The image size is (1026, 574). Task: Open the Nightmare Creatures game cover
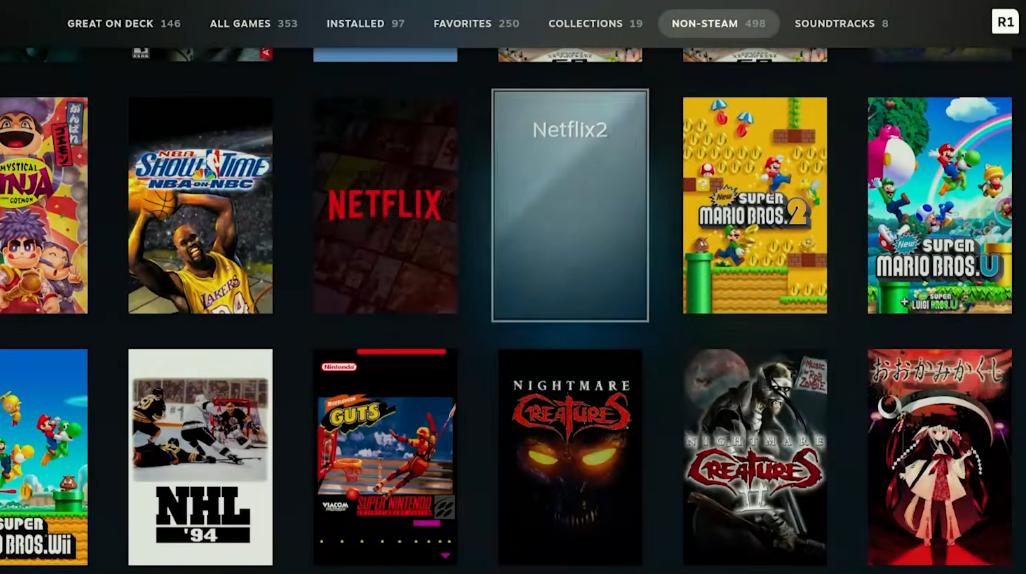coord(570,457)
